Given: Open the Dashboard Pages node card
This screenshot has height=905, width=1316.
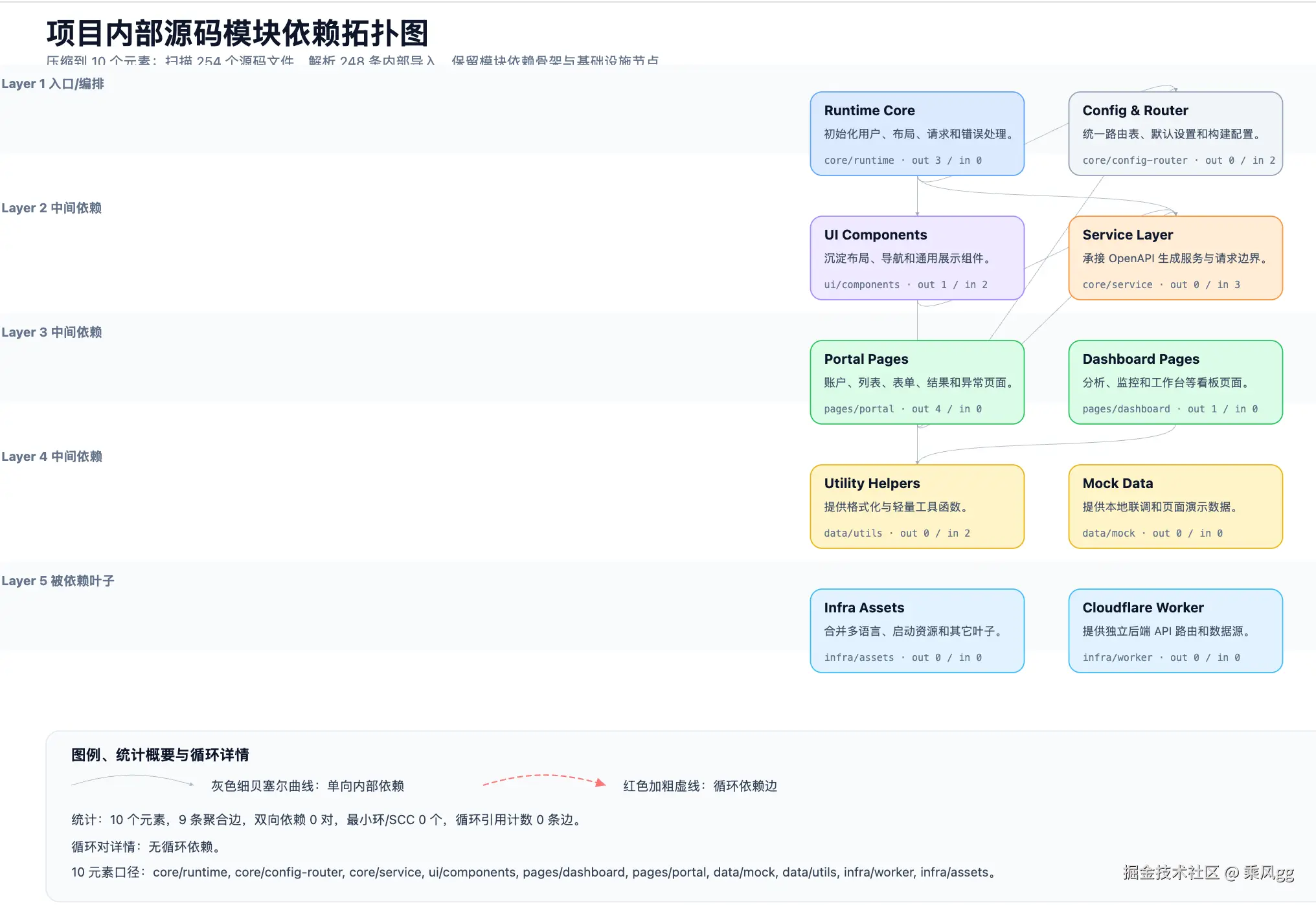Looking at the screenshot, I should [x=1175, y=382].
